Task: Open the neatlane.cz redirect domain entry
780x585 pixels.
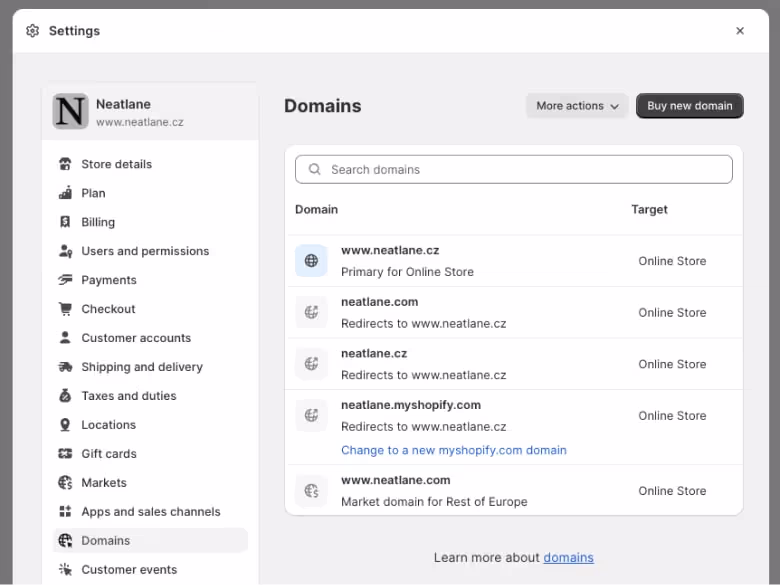Action: click(514, 364)
